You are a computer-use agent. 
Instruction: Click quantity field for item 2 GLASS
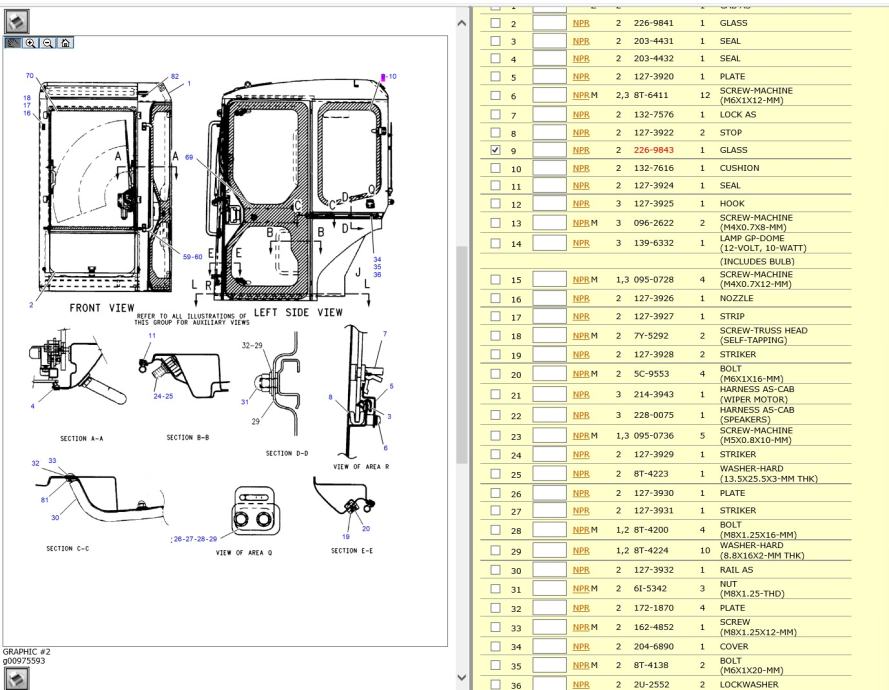click(x=549, y=23)
